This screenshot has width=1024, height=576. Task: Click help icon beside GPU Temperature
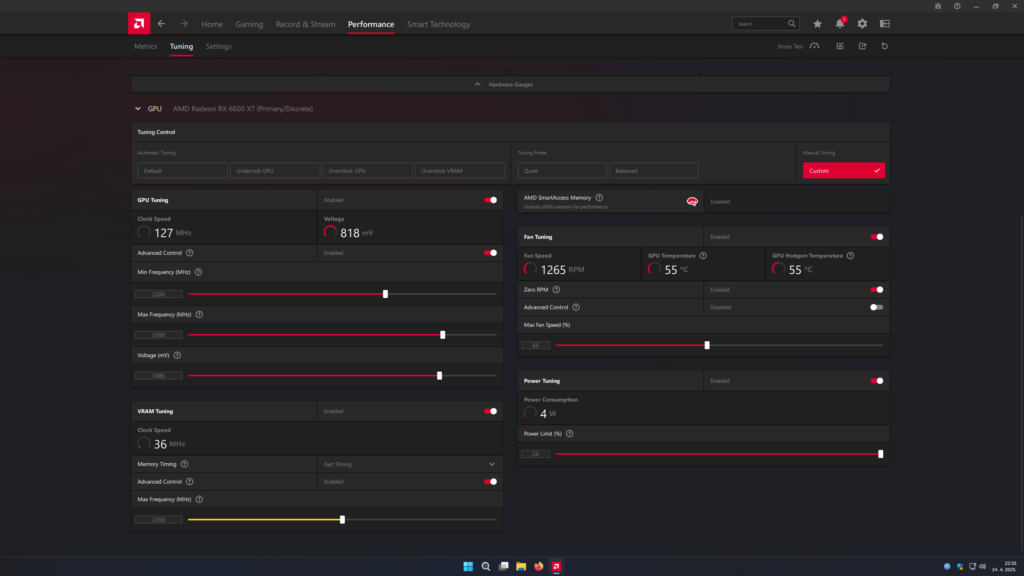click(703, 255)
